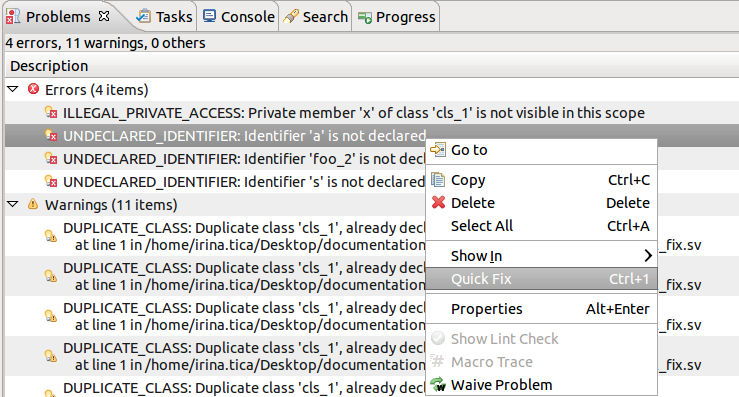The width and height of the screenshot is (739, 397).
Task: Open the Show In submenu
Action: point(541,256)
